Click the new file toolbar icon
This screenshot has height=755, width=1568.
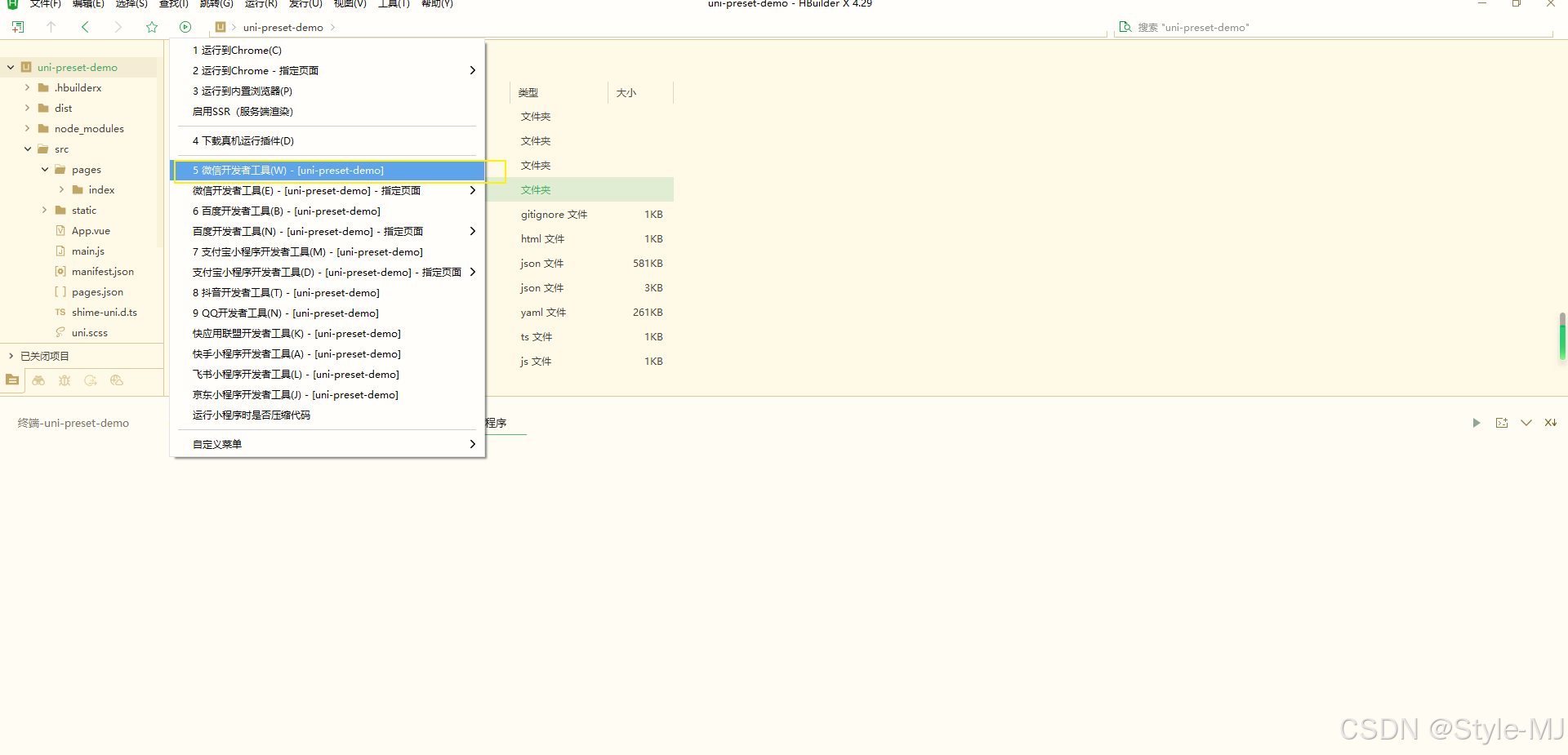click(x=18, y=27)
